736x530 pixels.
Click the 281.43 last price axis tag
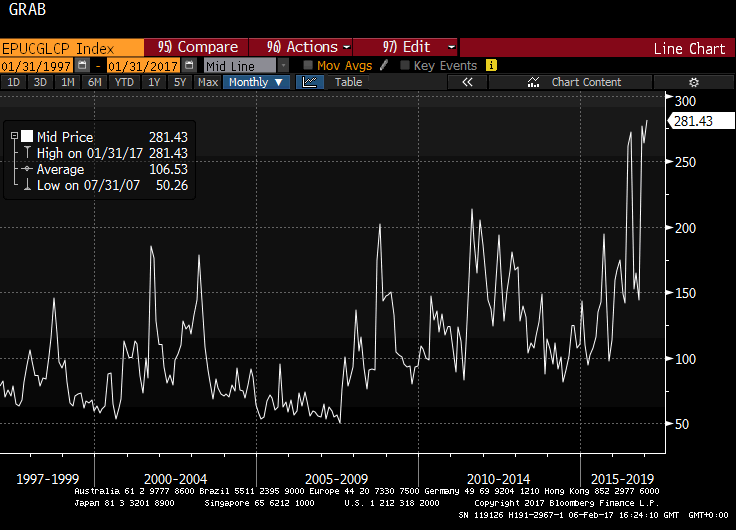point(701,121)
